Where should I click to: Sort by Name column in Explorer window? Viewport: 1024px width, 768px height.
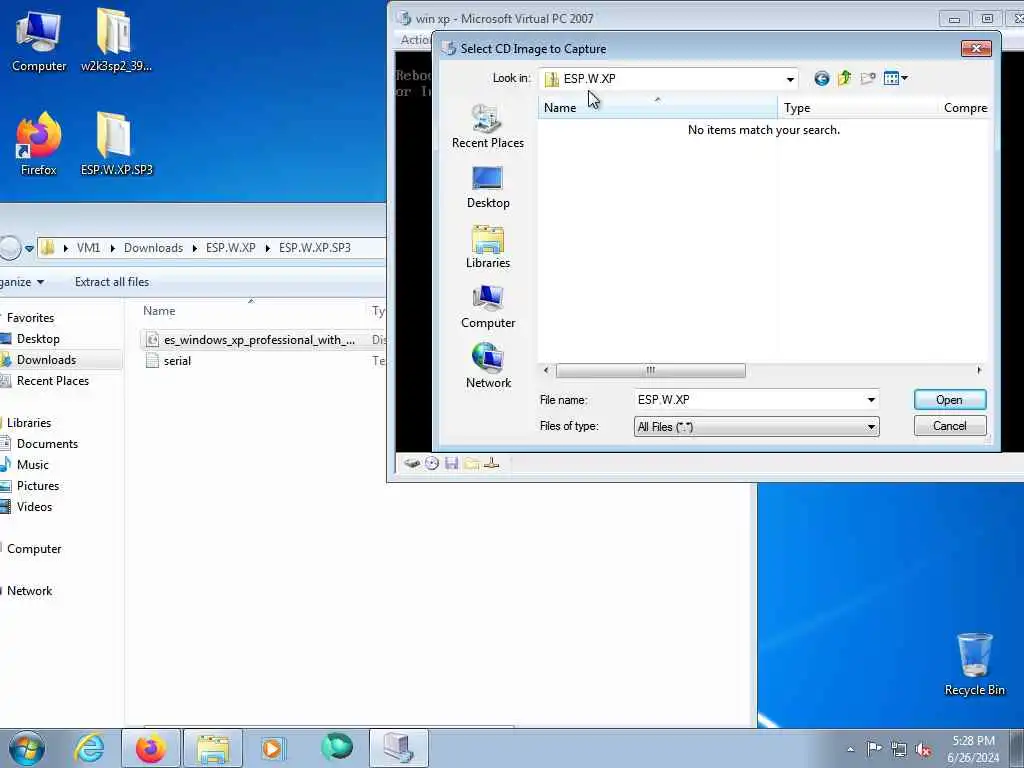251,311
